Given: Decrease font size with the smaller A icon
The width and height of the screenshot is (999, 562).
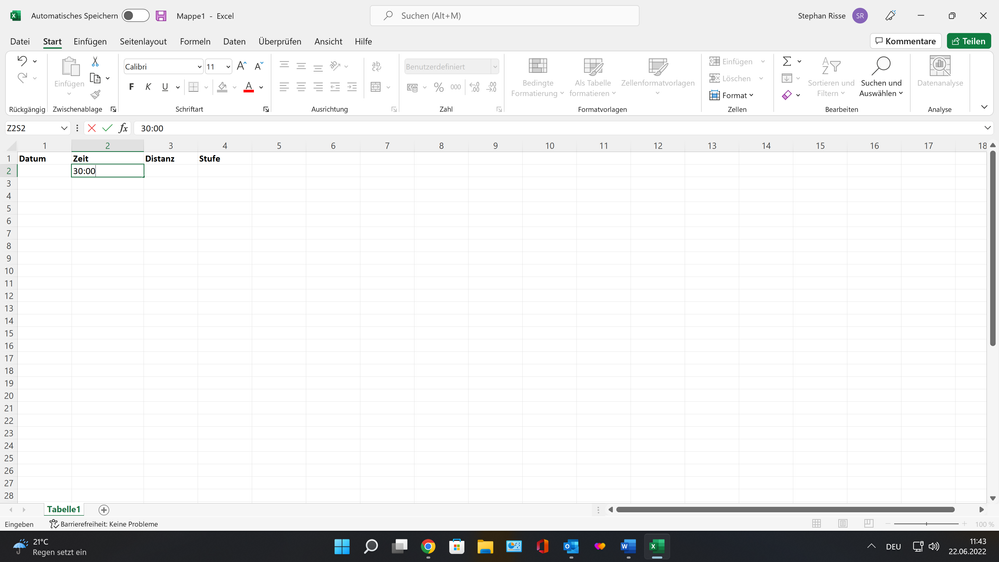Looking at the screenshot, I should [x=259, y=66].
